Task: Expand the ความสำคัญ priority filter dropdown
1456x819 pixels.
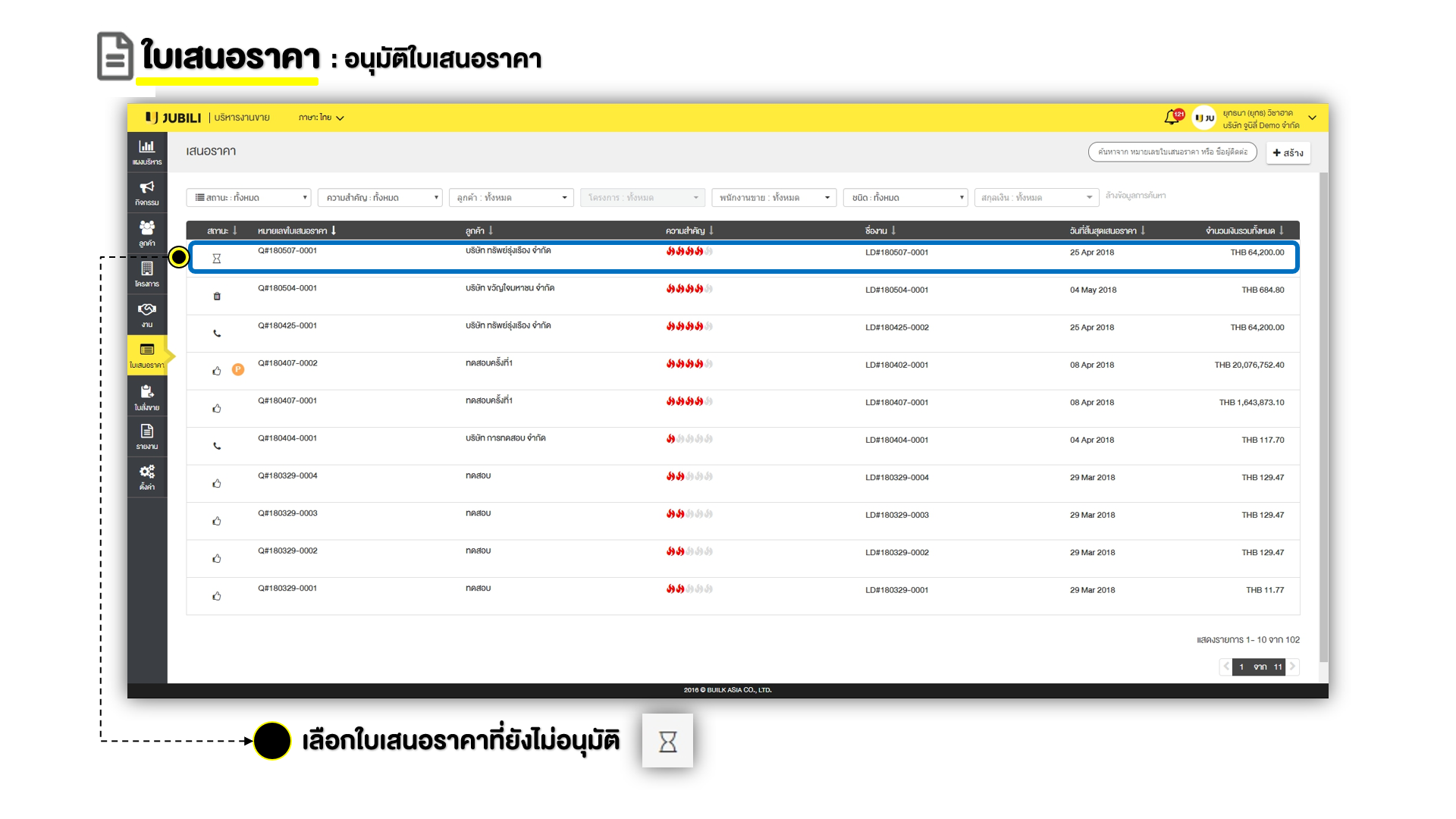Action: click(x=380, y=198)
